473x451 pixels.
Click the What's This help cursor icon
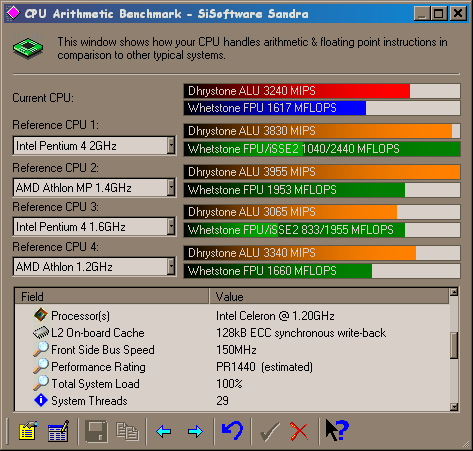coord(337,430)
